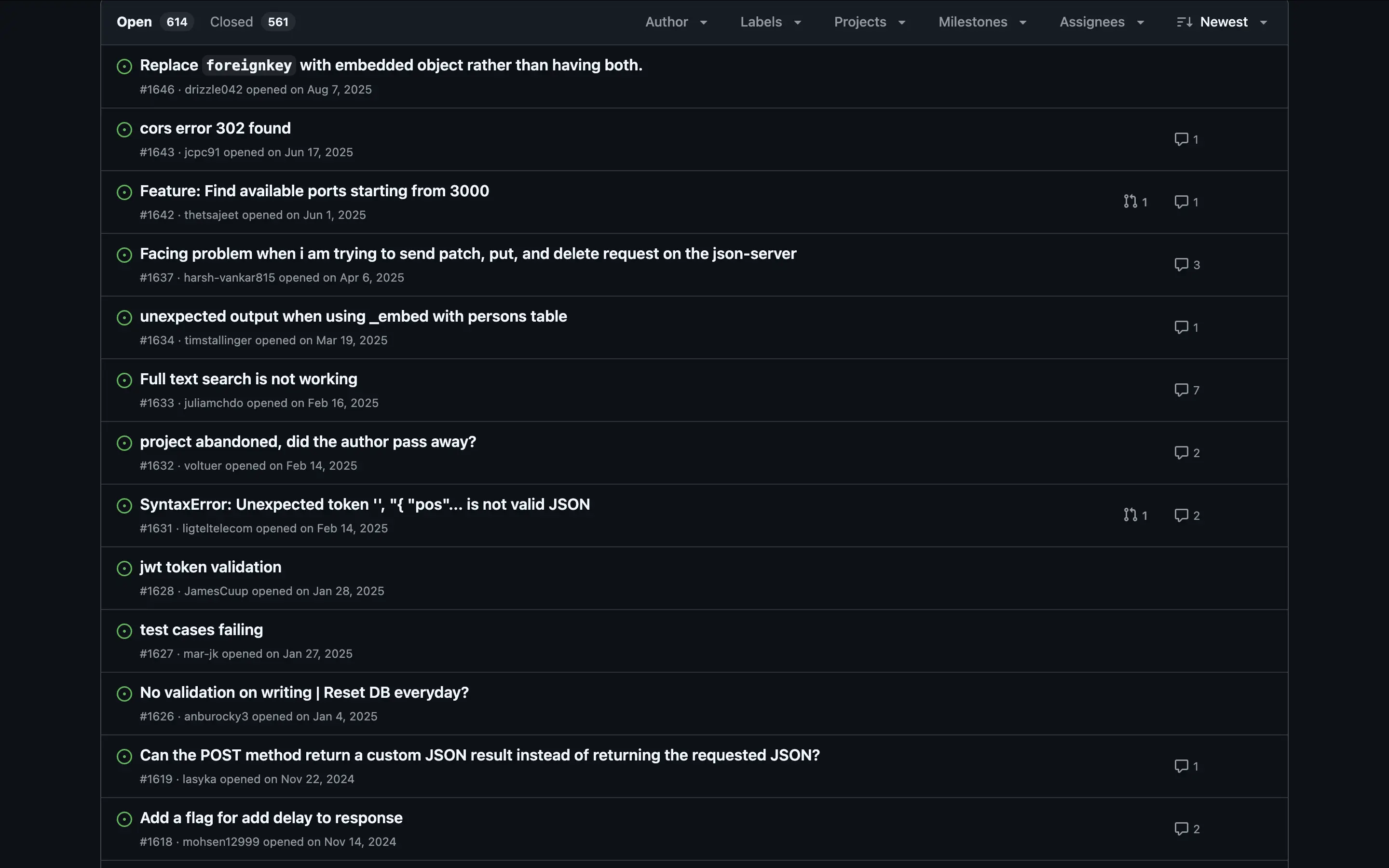
Task: Click comment icon on Add a flag issue
Action: pos(1181,829)
